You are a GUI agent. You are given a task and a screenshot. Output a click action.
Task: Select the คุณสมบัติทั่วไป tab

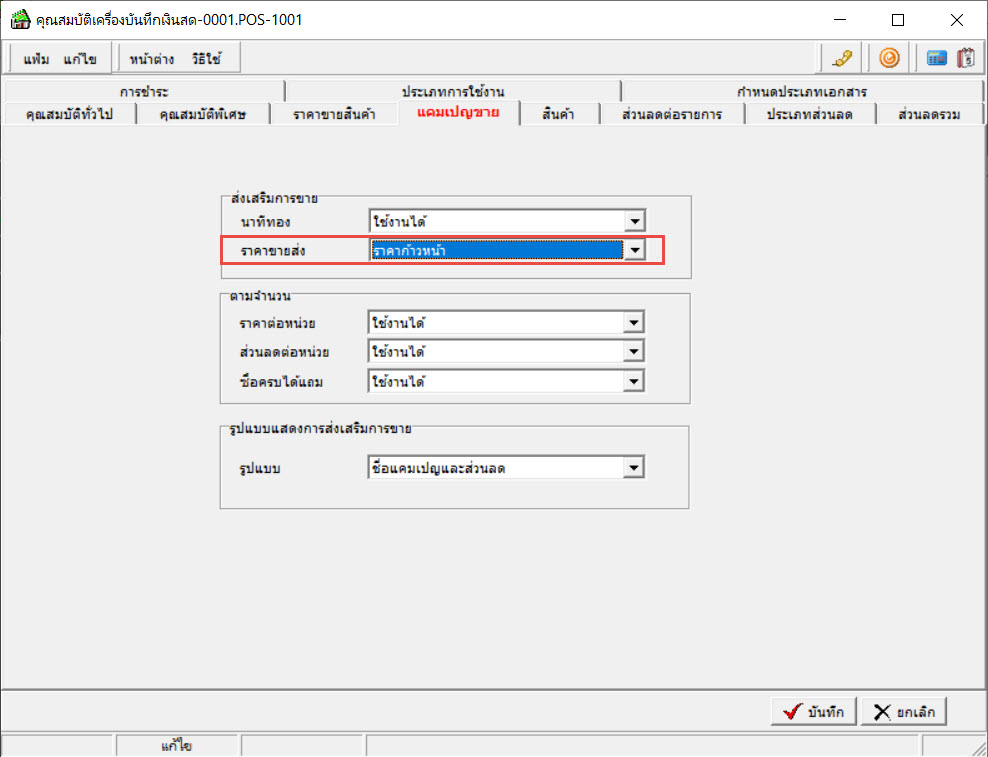(x=69, y=114)
